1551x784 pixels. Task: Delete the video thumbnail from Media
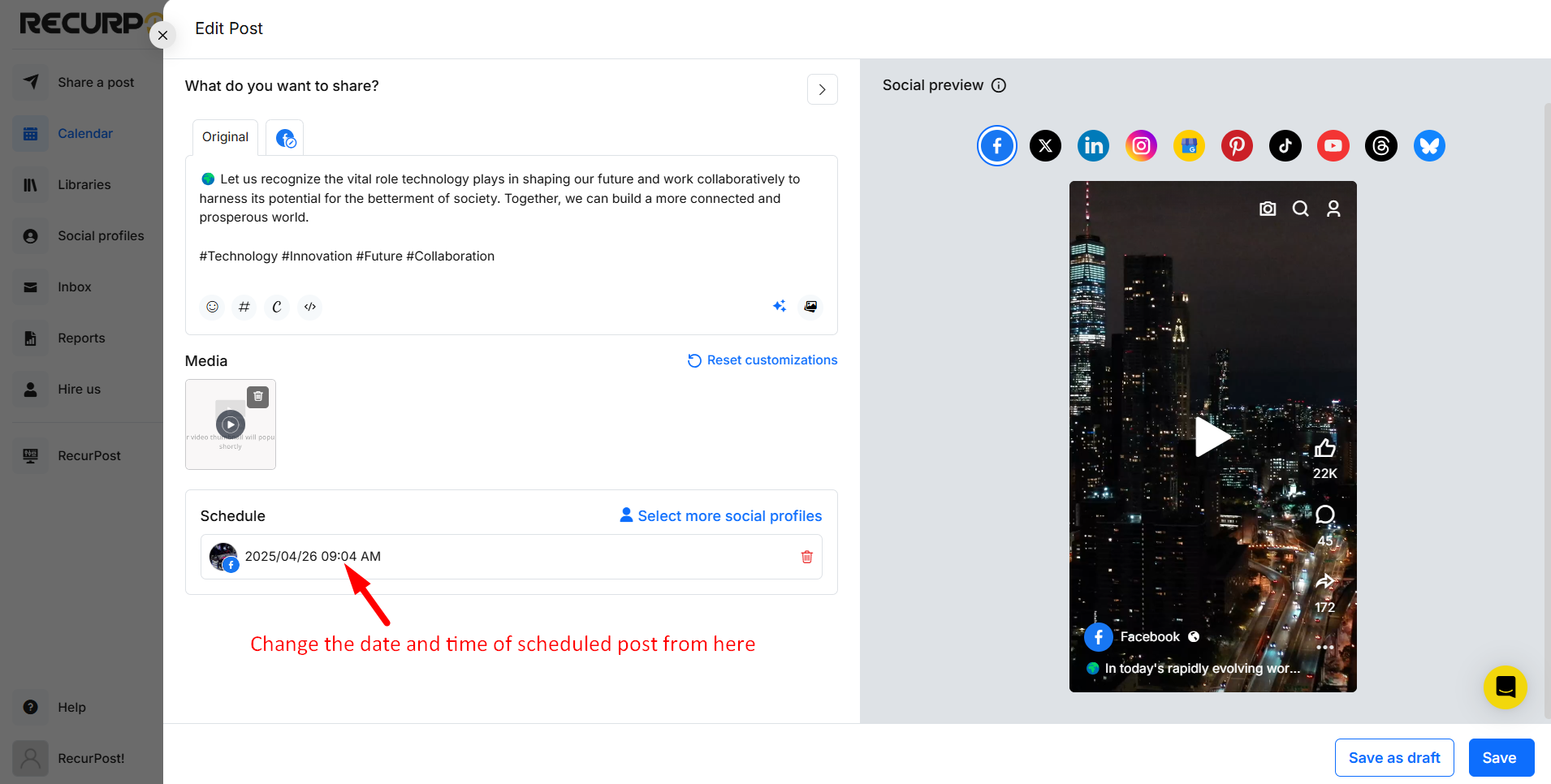click(257, 397)
